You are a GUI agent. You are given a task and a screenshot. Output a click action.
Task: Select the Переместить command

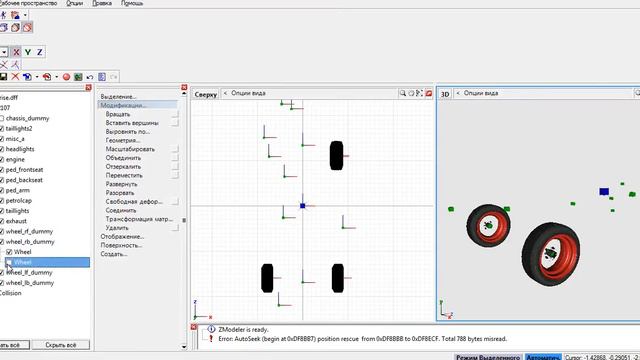click(x=124, y=176)
